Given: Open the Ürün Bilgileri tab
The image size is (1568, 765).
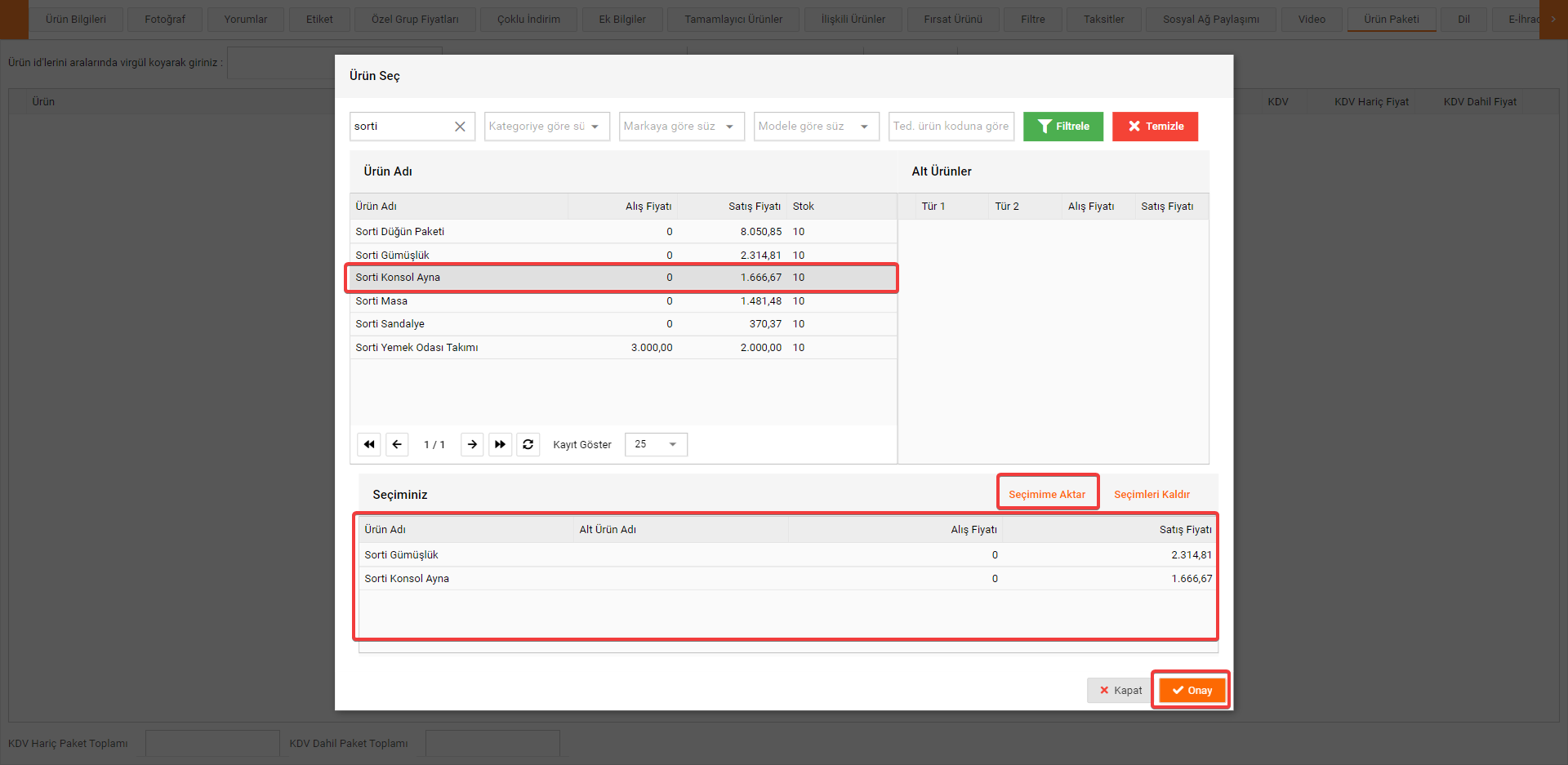Looking at the screenshot, I should pos(76,19).
